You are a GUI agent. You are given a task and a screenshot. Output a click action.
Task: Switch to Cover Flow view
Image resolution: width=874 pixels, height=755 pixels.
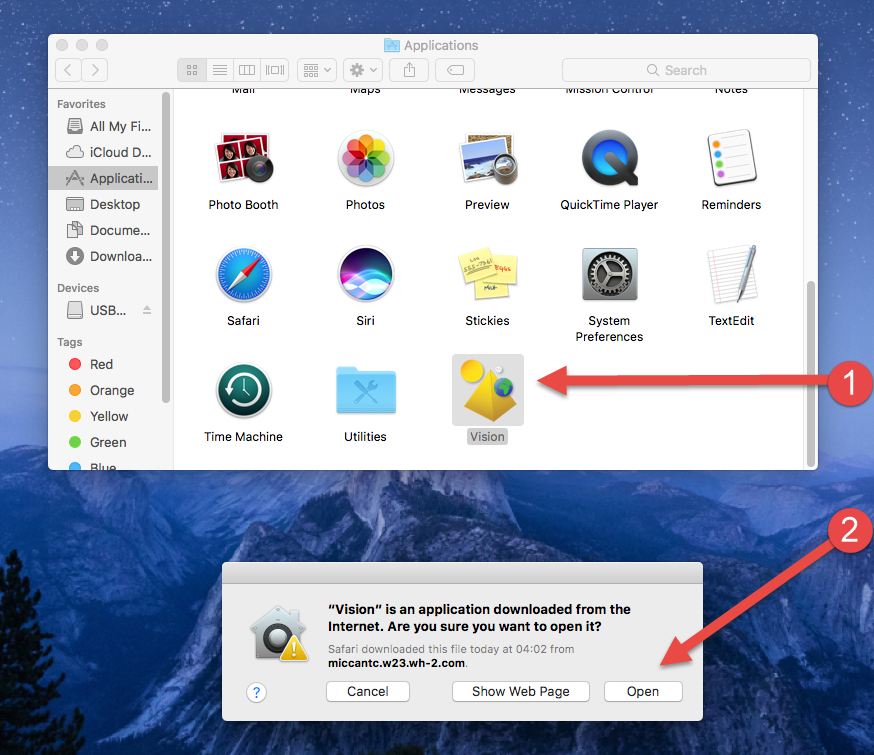(275, 70)
